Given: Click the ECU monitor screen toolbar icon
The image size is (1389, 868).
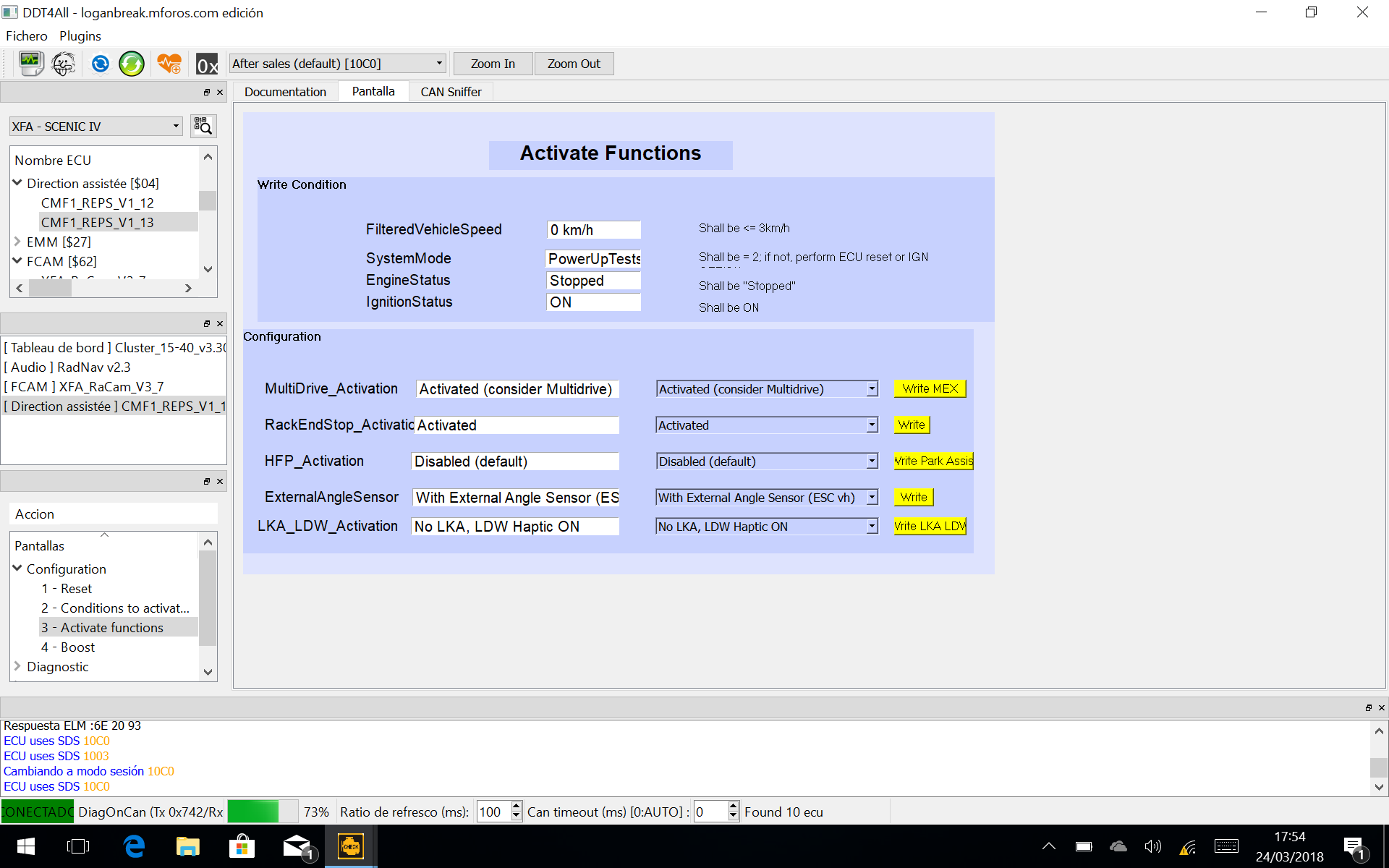Looking at the screenshot, I should (30, 64).
